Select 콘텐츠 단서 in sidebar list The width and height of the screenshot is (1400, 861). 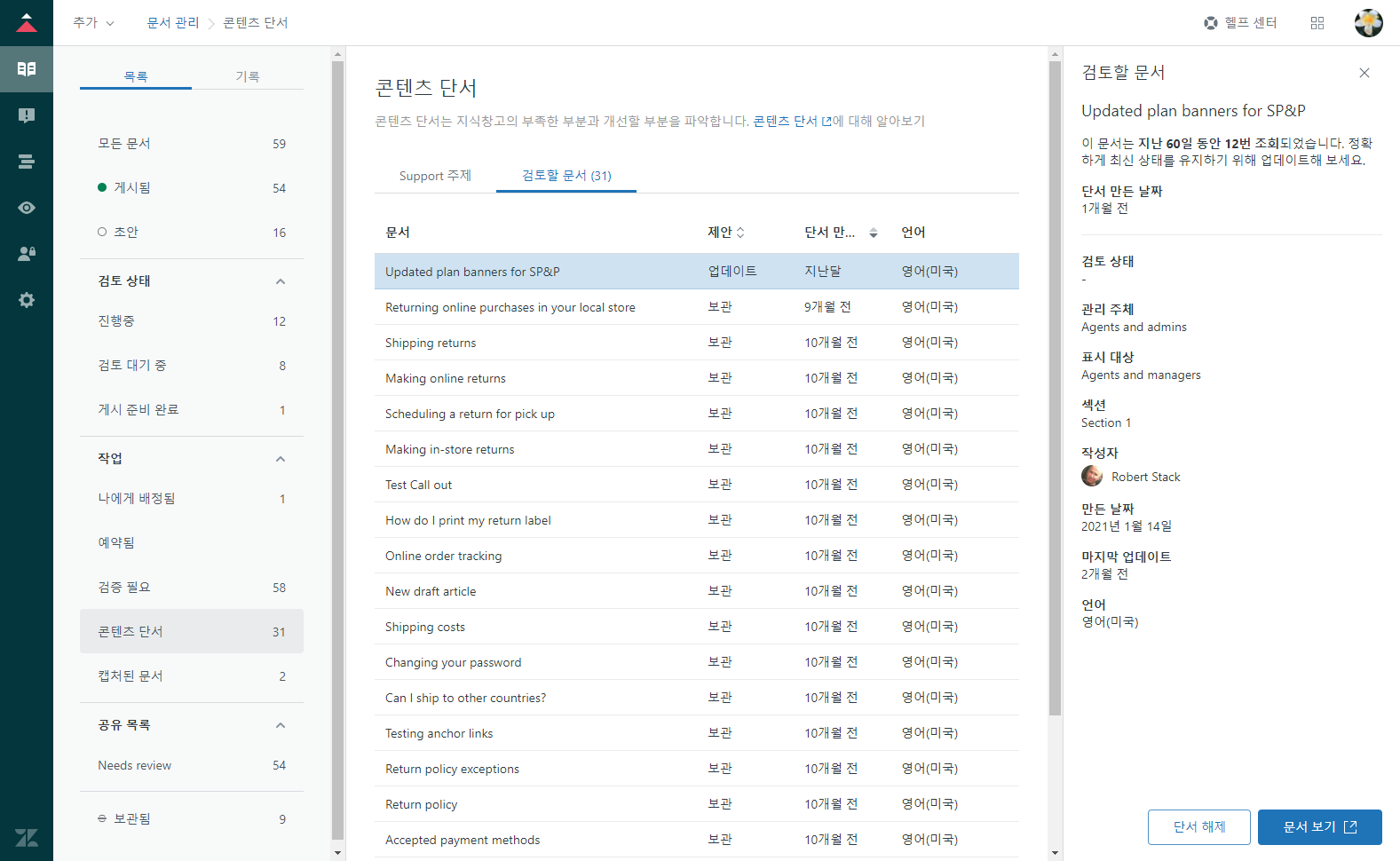tap(192, 632)
